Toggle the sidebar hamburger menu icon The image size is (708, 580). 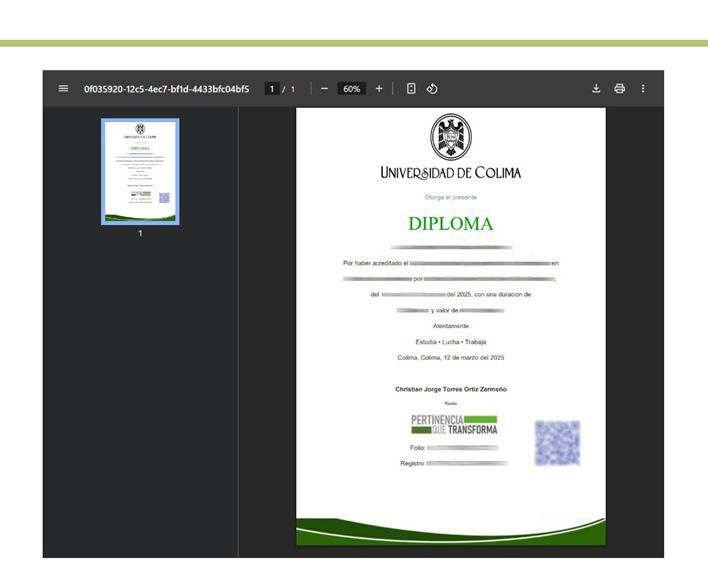point(63,88)
